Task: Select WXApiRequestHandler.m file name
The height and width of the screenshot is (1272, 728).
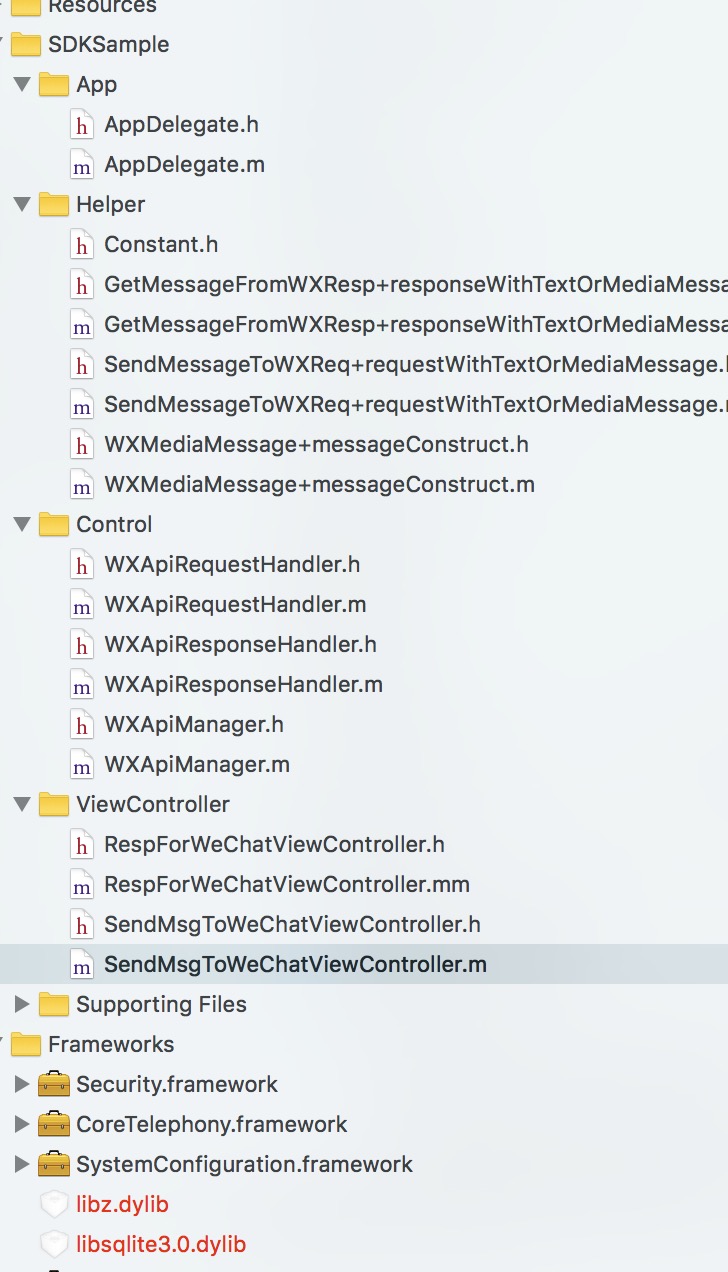Action: pos(235,605)
